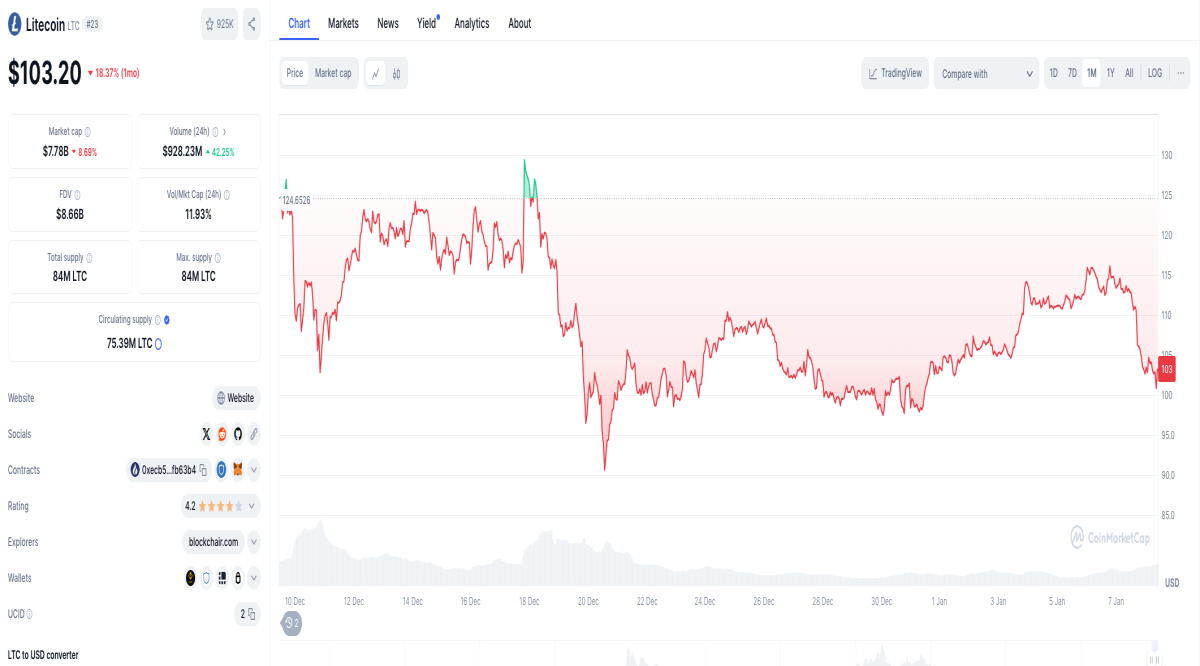Viewport: 1200px width, 666px height.
Task: Open the TradingView chart button
Action: click(x=895, y=73)
